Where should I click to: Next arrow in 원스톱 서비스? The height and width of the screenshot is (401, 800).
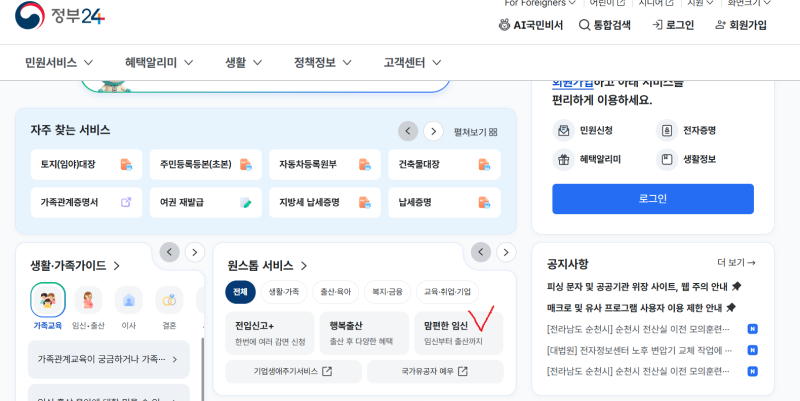[x=506, y=252]
